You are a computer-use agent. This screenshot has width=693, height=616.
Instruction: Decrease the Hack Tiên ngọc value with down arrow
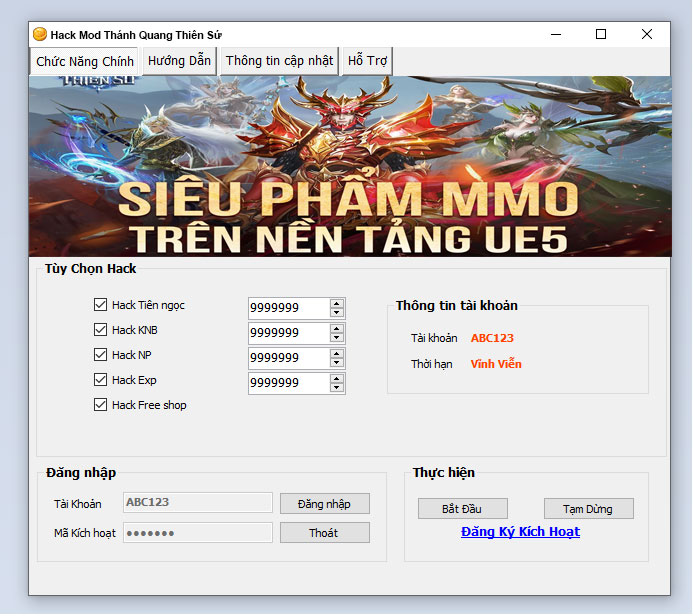(336, 312)
